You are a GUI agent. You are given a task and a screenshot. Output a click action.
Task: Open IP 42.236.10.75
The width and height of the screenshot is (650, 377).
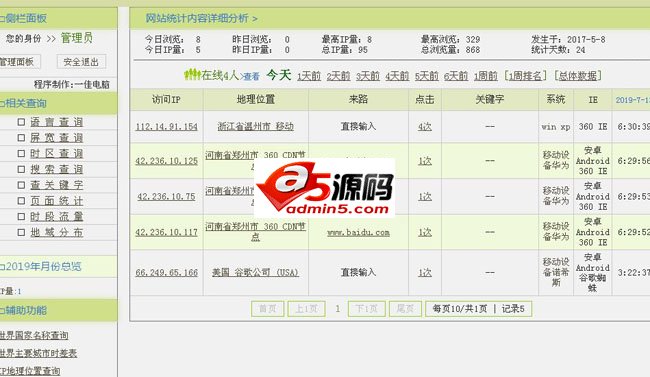(166, 196)
